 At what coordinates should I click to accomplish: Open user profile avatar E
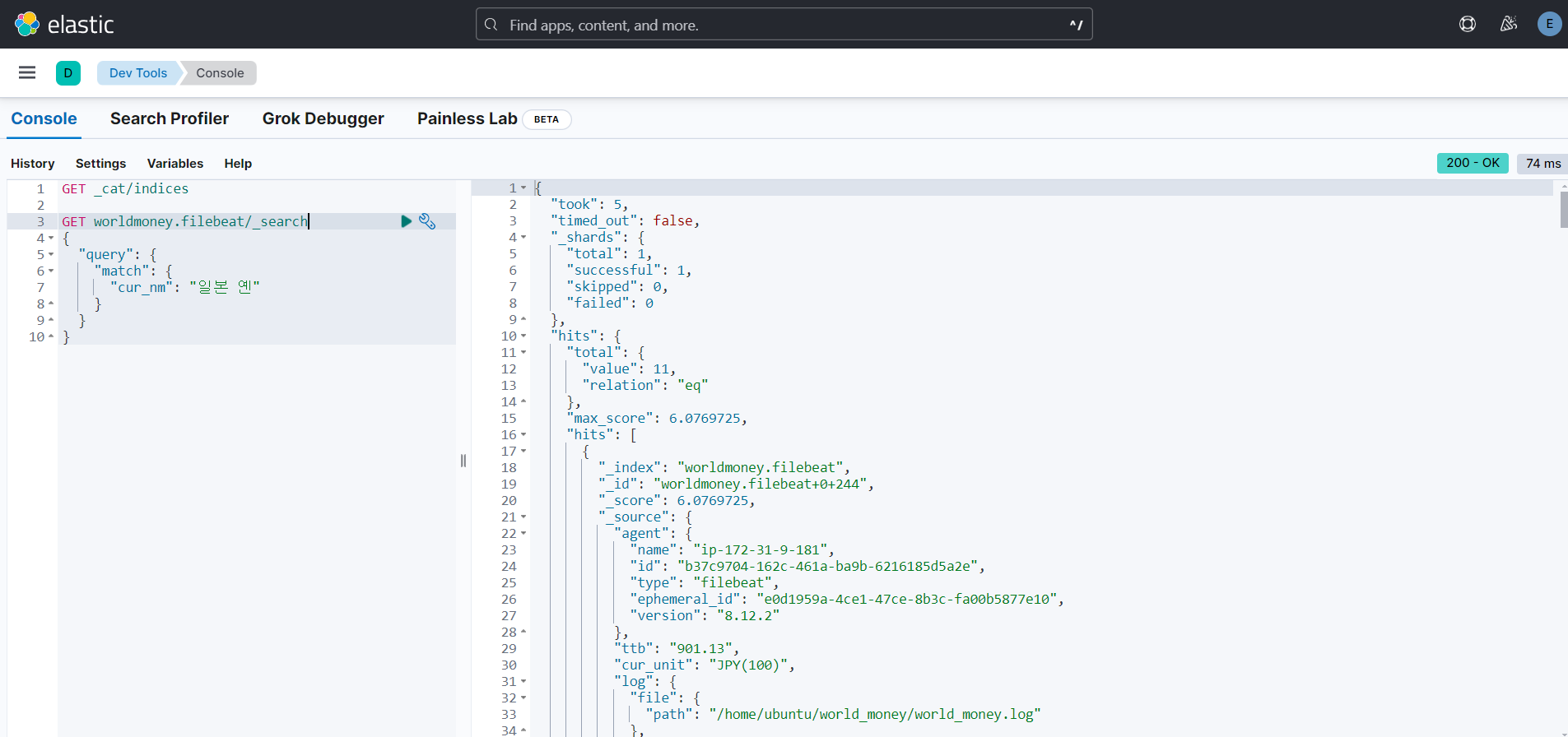pyautogui.click(x=1550, y=24)
